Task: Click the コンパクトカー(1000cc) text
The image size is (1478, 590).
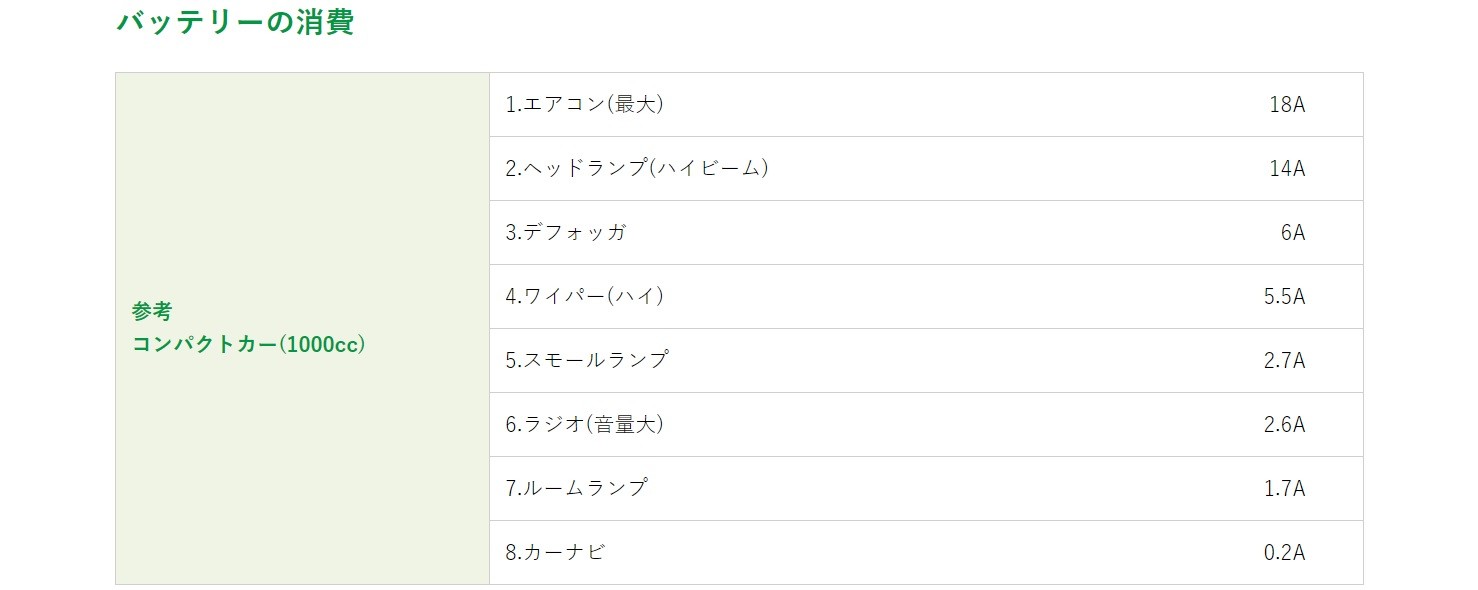Action: [x=249, y=344]
